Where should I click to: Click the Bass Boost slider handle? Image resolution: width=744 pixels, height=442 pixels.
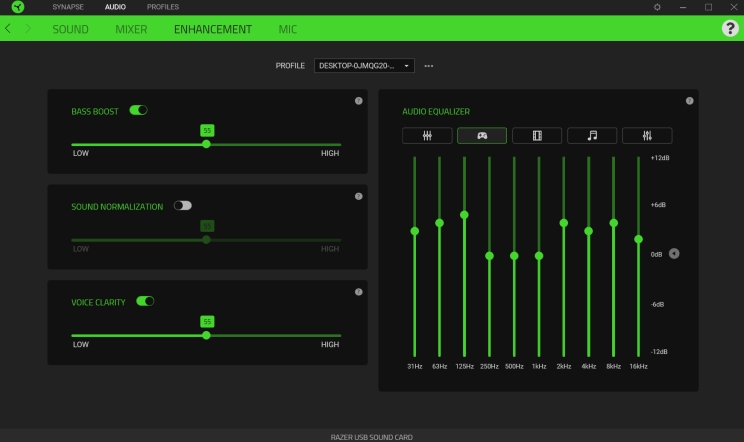click(206, 144)
